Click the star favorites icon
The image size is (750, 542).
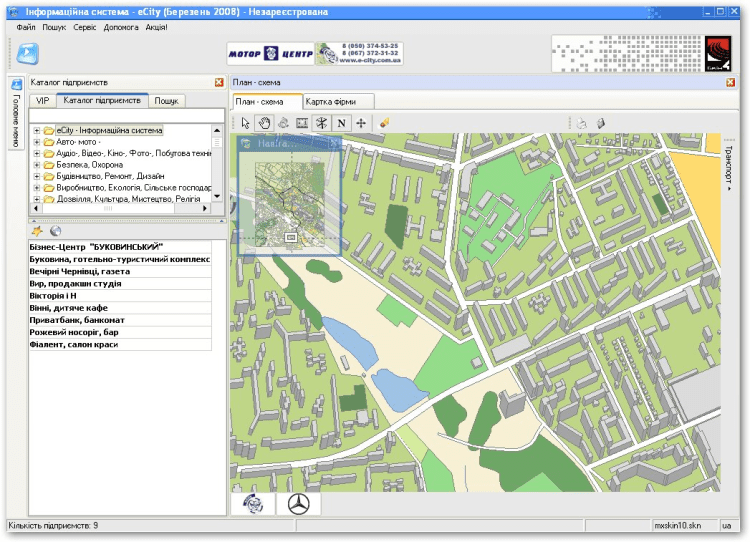click(x=38, y=231)
